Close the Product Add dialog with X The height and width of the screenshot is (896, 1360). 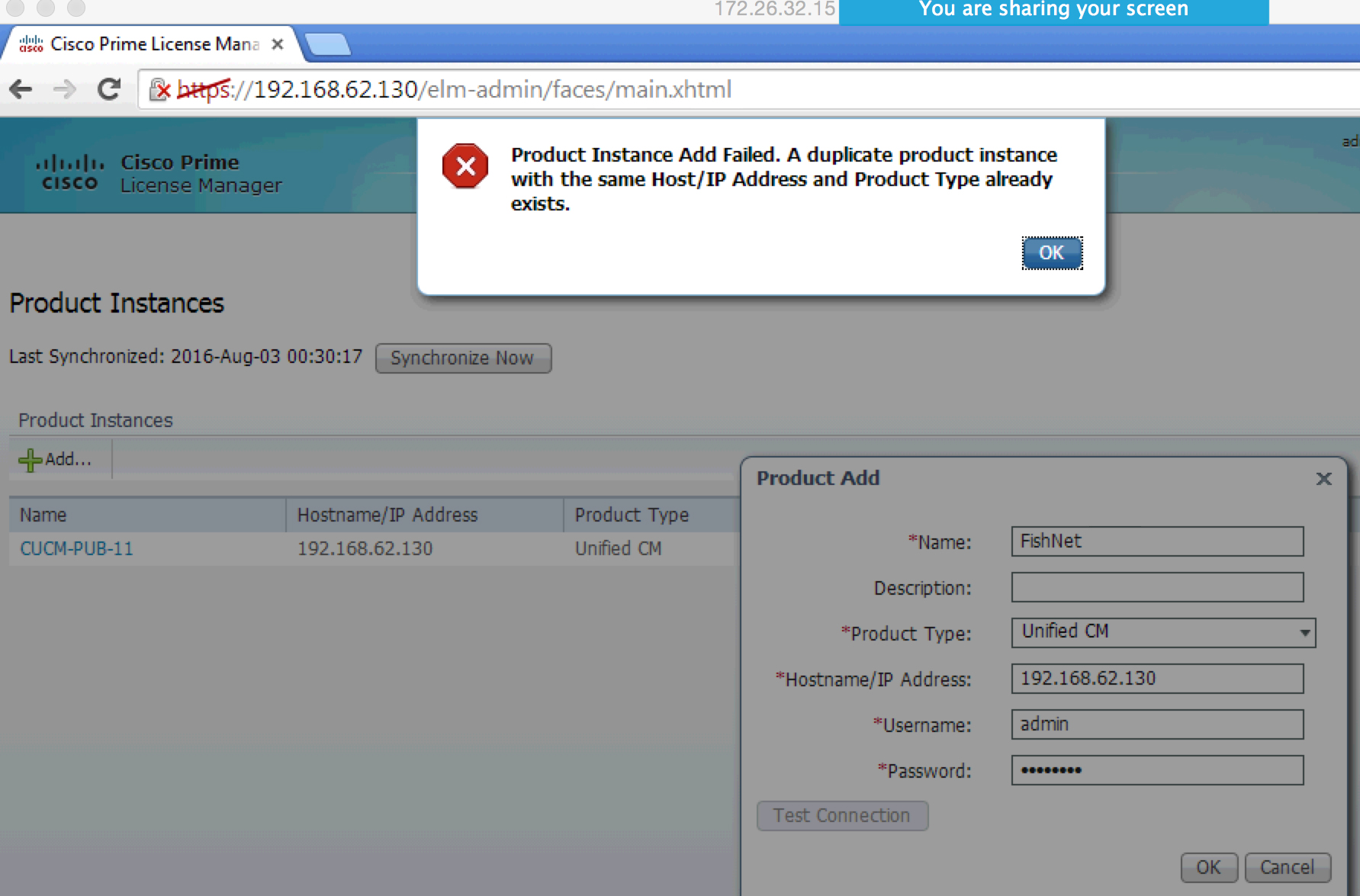(1323, 478)
